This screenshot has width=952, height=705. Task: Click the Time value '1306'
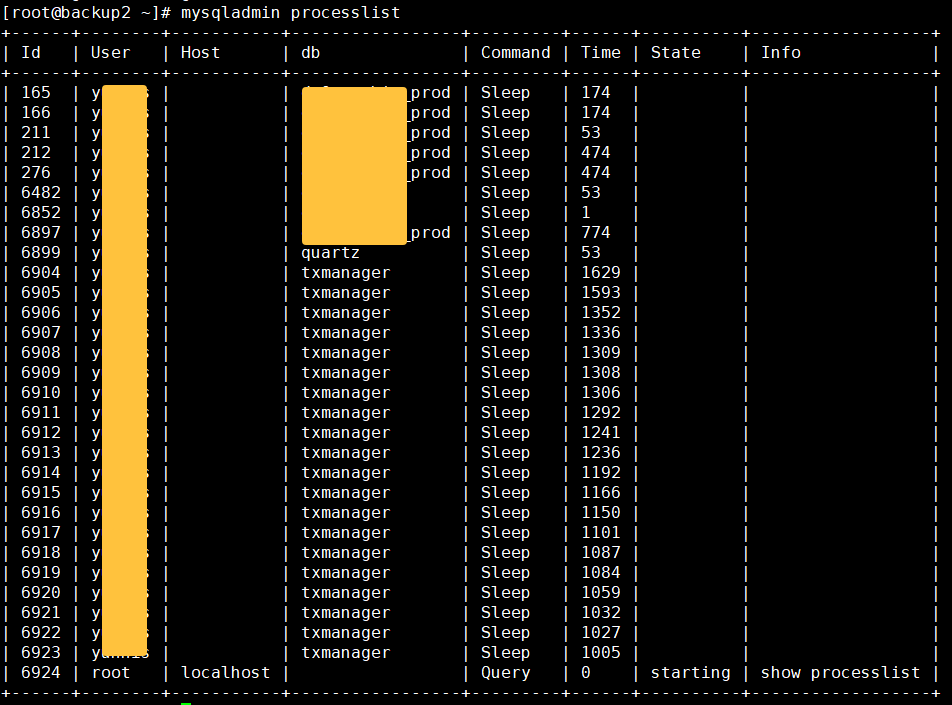(x=600, y=393)
